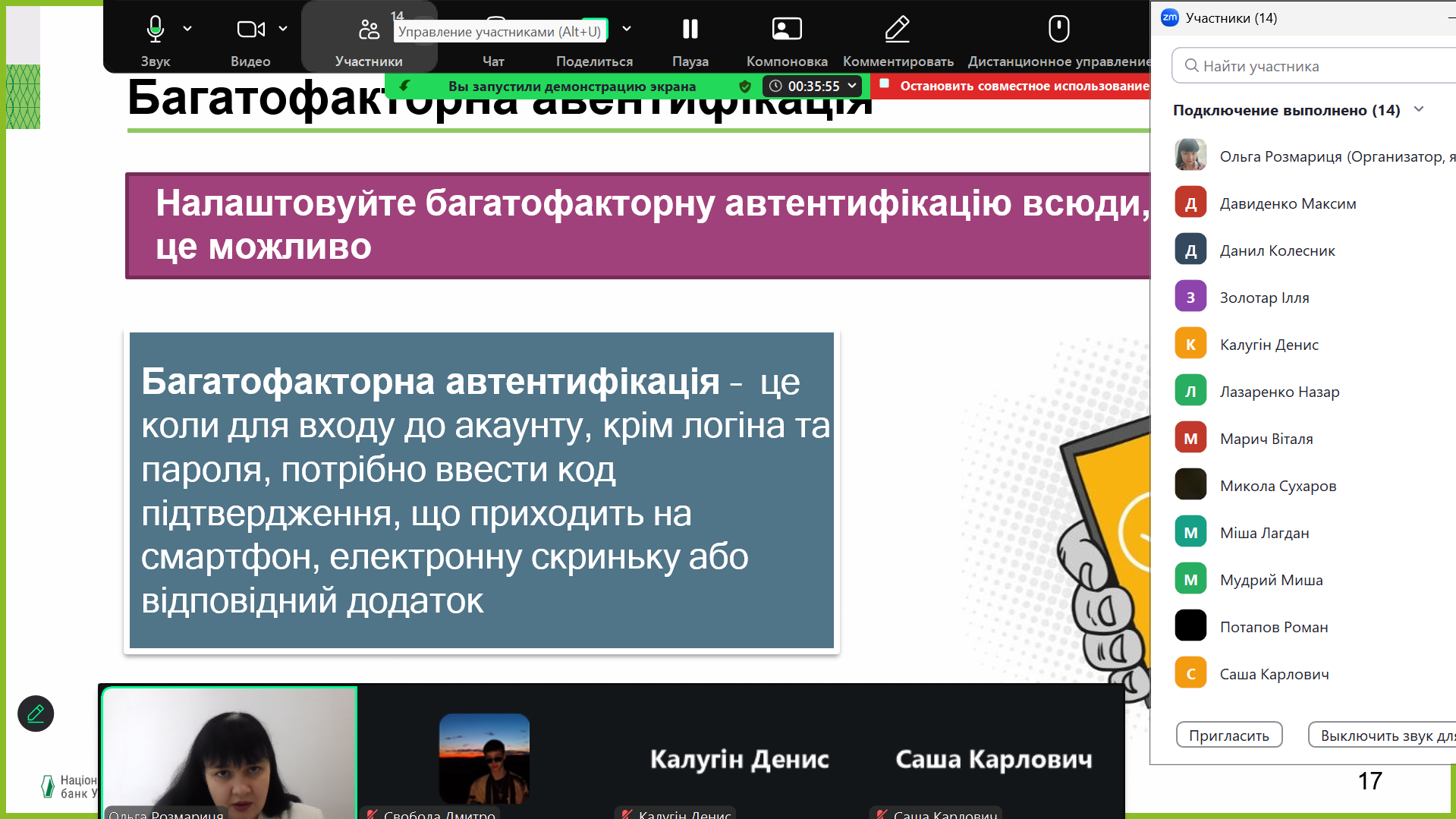This screenshot has width=1456, height=819.
Task: Select Ольга Розмариця video thumbnail
Action: 229,751
